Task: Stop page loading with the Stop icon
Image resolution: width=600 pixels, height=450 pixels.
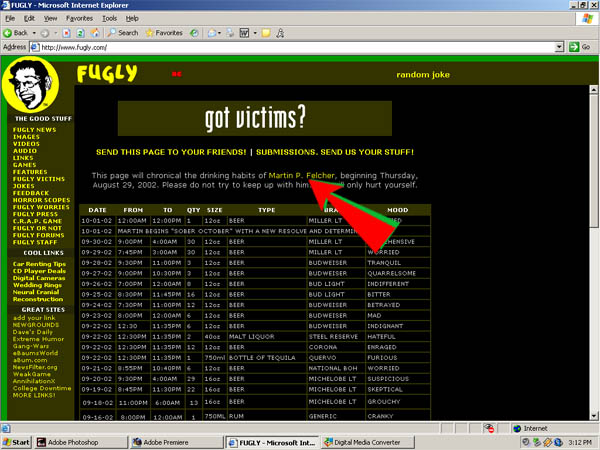Action: coord(67,33)
